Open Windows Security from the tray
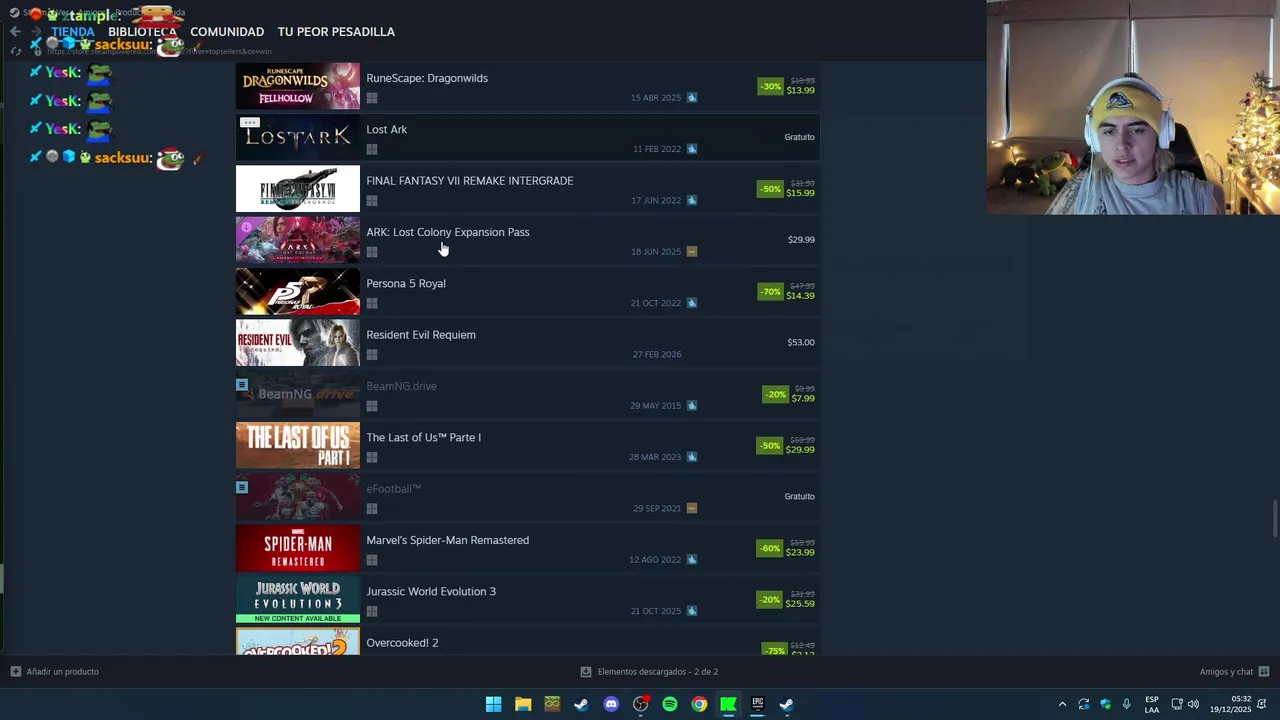This screenshot has width=1280, height=720. [x=1105, y=704]
